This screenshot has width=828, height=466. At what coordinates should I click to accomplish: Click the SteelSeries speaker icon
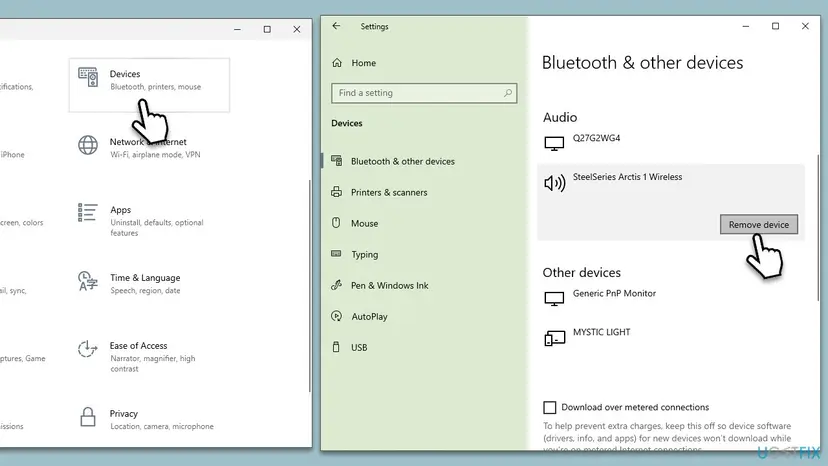tap(554, 183)
